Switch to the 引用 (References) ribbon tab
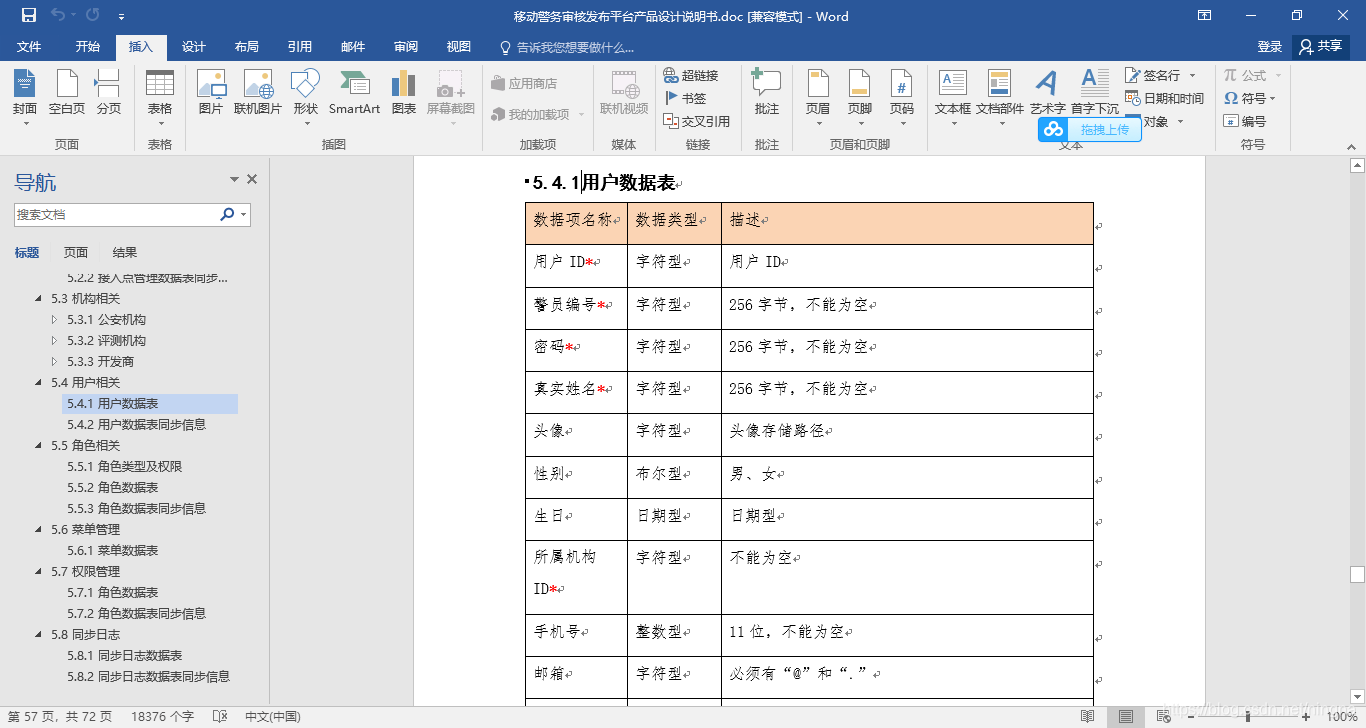 tap(299, 47)
